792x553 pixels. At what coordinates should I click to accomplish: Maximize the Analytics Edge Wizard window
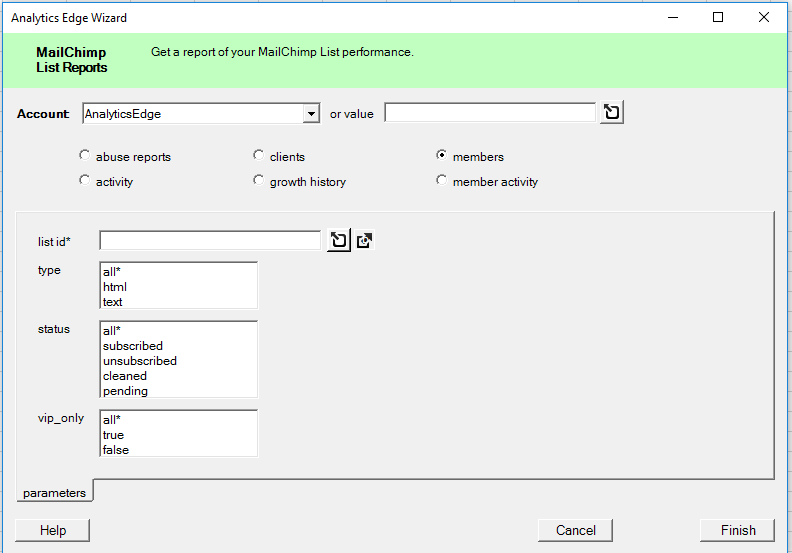coord(718,17)
